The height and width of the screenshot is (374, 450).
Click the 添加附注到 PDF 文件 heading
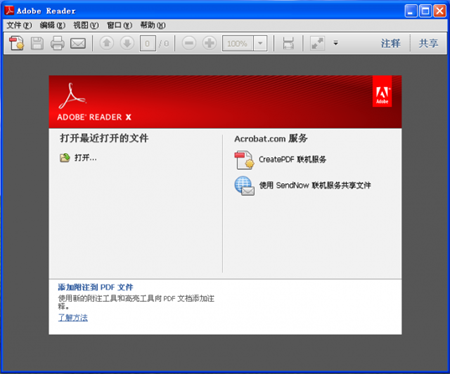click(95, 287)
